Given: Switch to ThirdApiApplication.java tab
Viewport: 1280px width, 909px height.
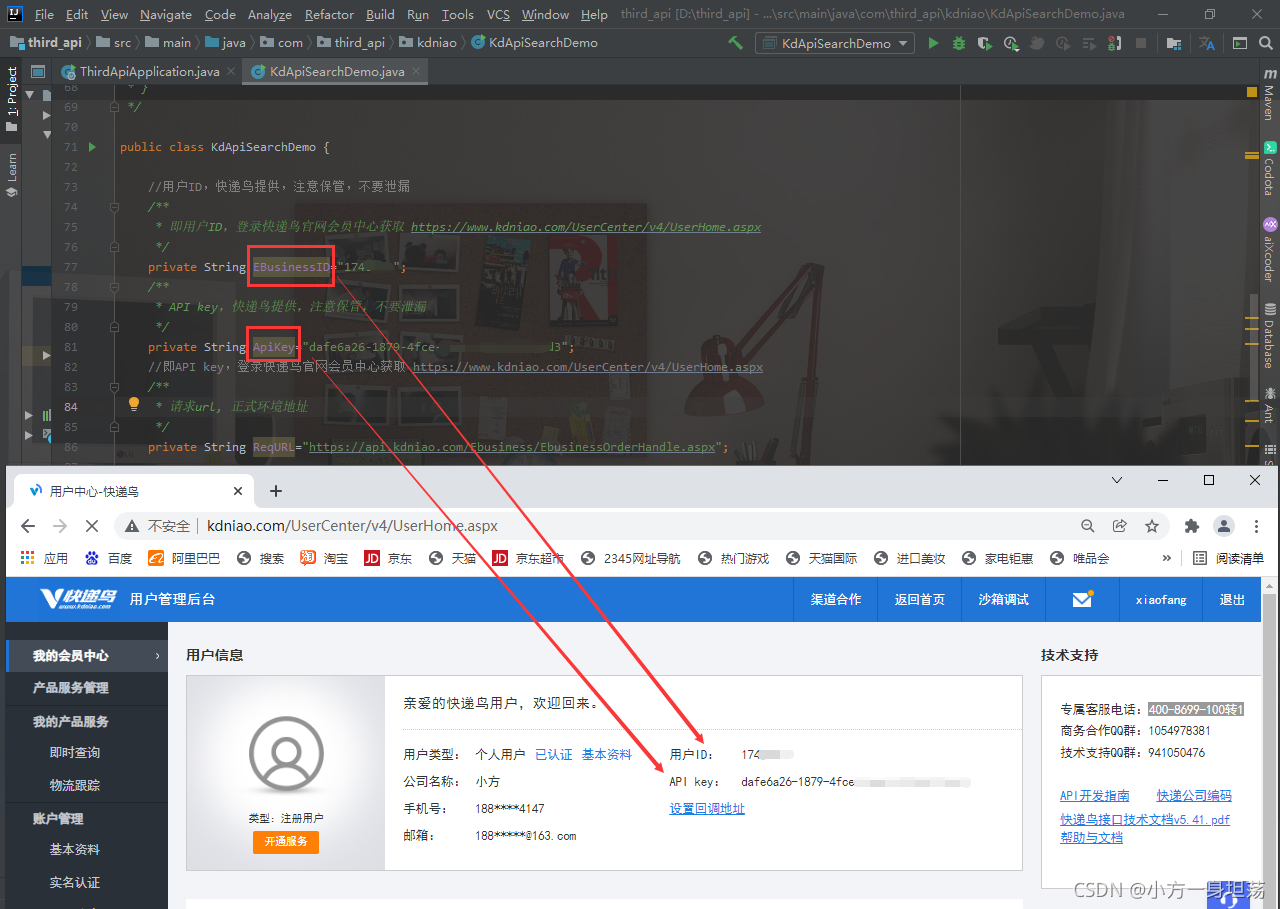Looking at the screenshot, I should point(150,72).
